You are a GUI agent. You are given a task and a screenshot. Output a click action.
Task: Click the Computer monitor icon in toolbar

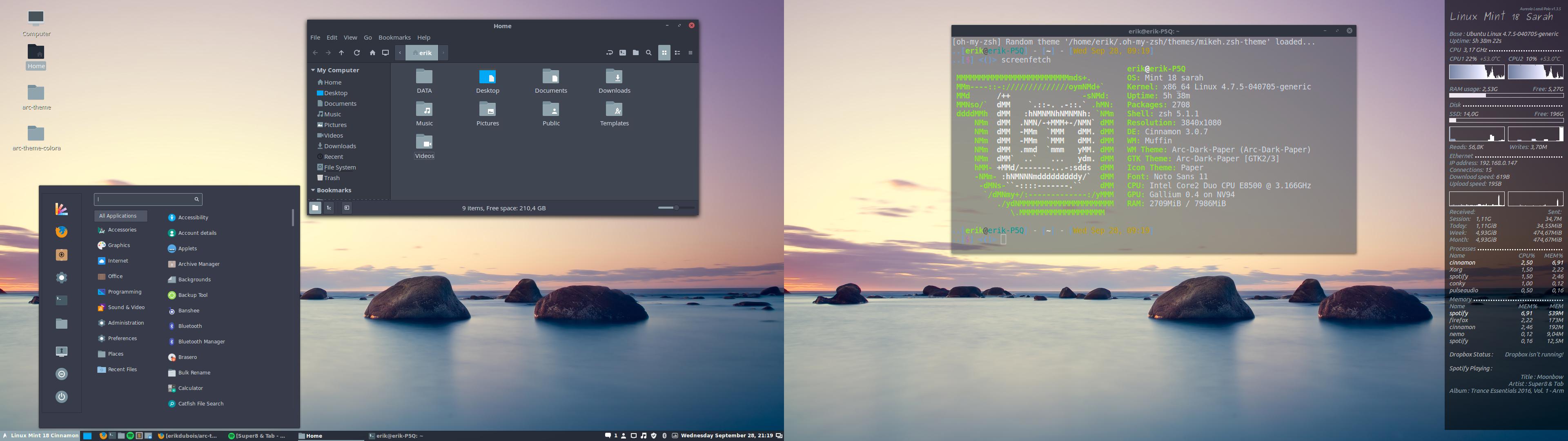tap(385, 53)
